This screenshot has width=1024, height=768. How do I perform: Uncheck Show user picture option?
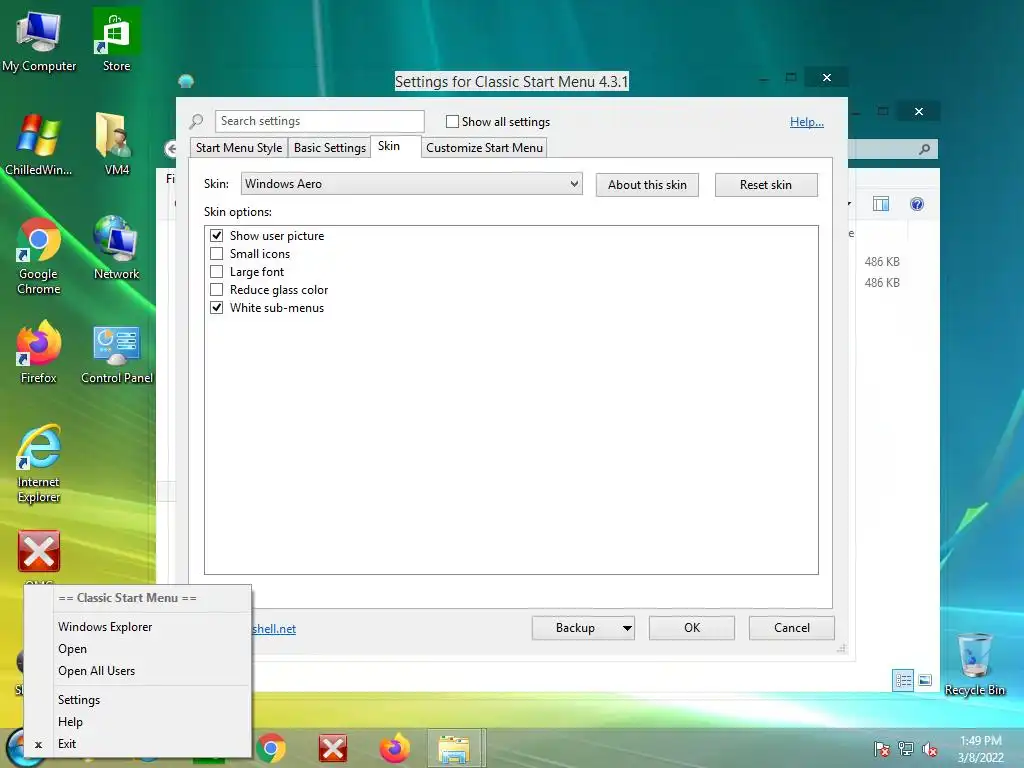click(217, 236)
